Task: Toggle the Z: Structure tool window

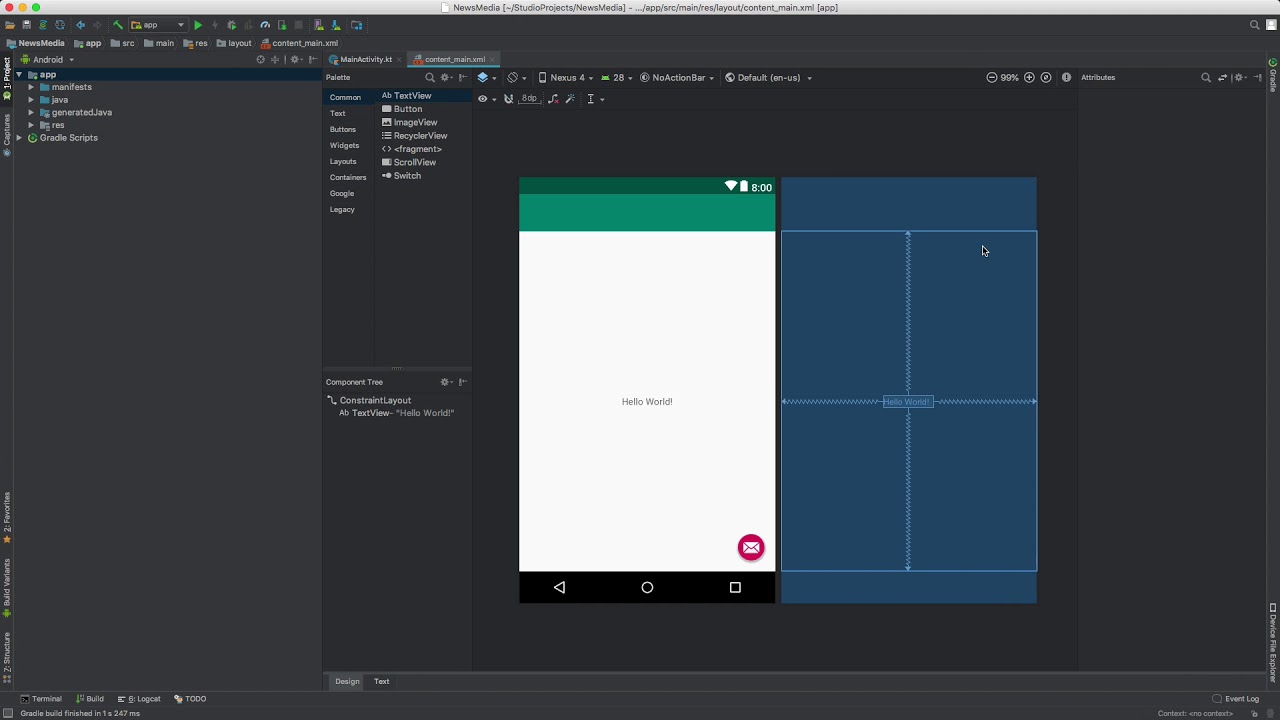Action: coord(6,657)
